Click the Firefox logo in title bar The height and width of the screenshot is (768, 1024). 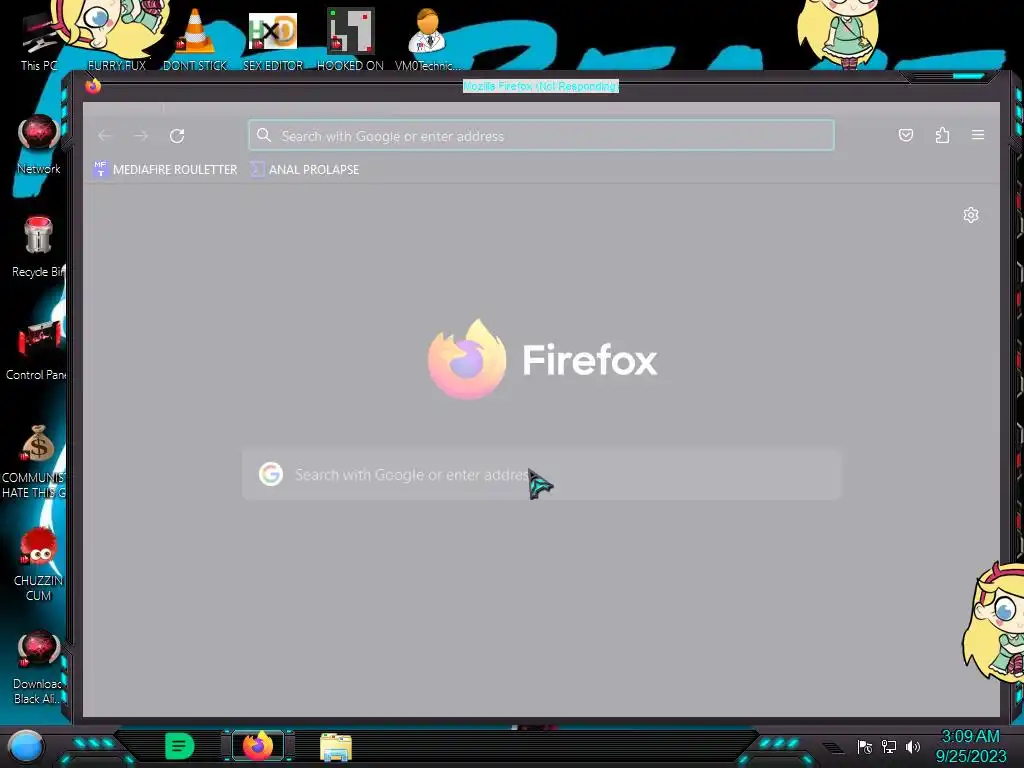(93, 86)
